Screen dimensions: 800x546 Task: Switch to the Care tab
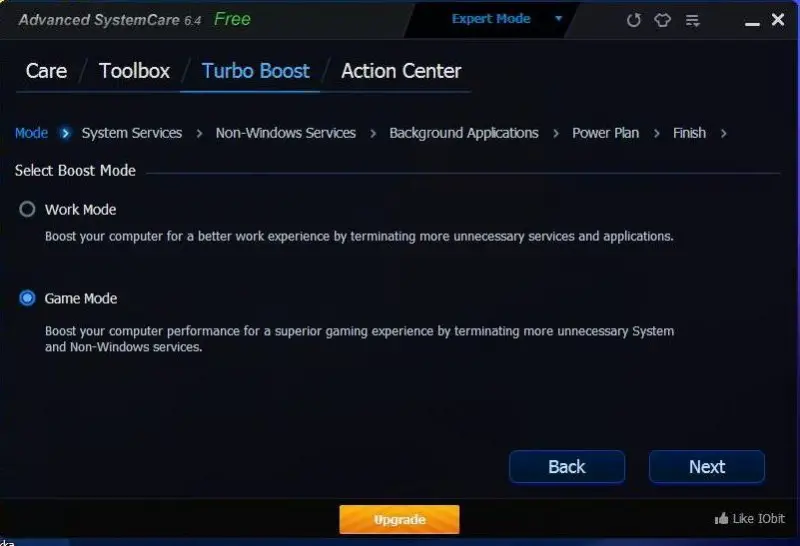tap(46, 71)
